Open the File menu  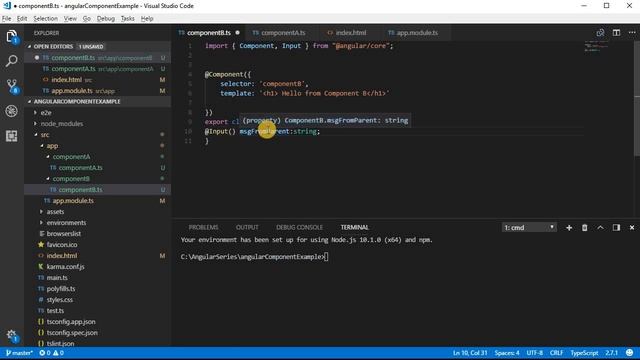coord(7,19)
